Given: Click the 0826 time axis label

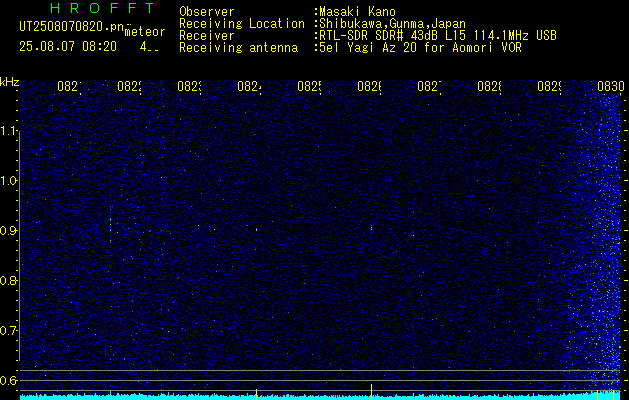Looking at the screenshot, I should pyautogui.click(x=370, y=86).
